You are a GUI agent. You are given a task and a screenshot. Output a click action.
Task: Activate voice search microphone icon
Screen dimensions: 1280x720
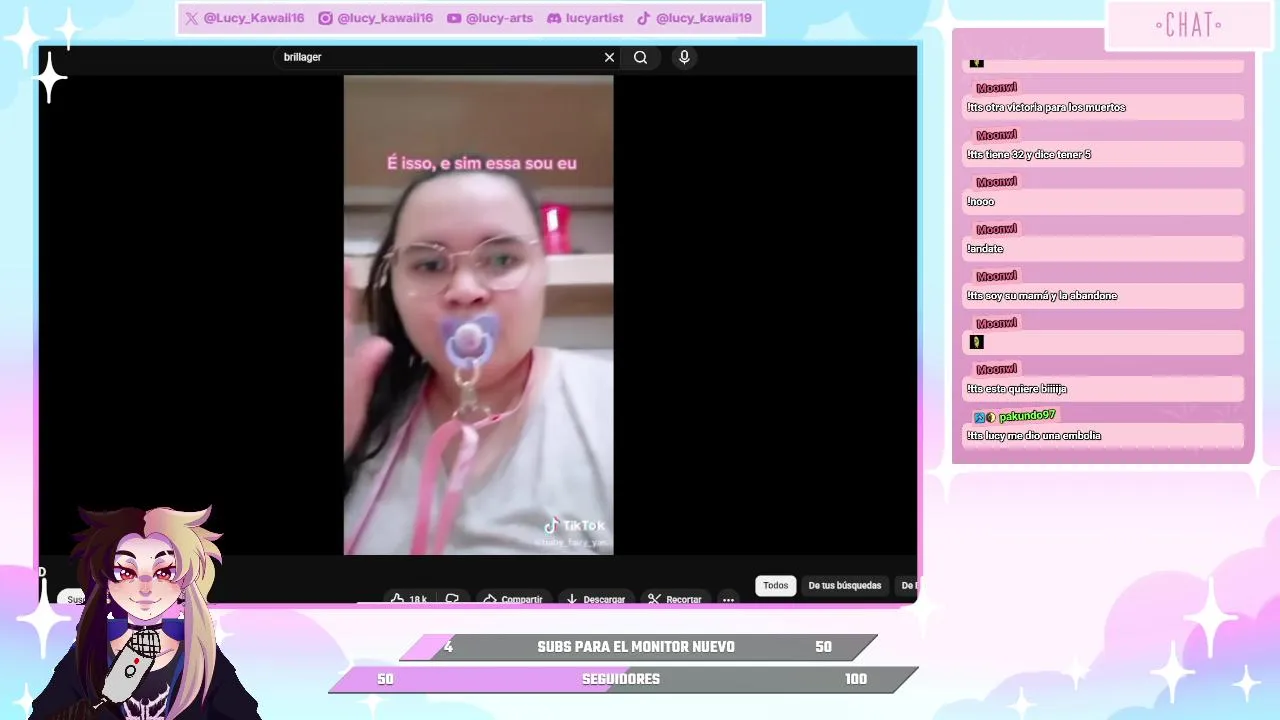pos(684,57)
